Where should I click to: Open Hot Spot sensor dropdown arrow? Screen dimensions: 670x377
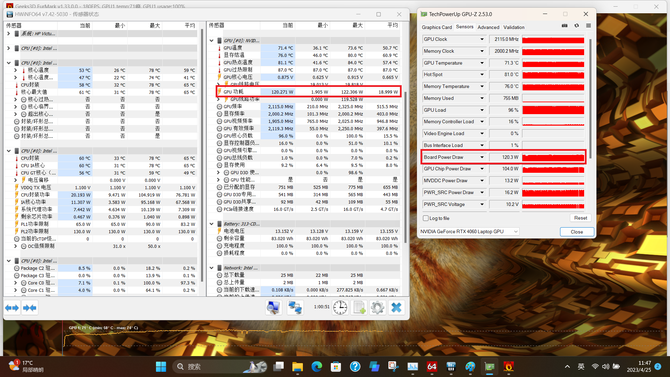(482, 75)
